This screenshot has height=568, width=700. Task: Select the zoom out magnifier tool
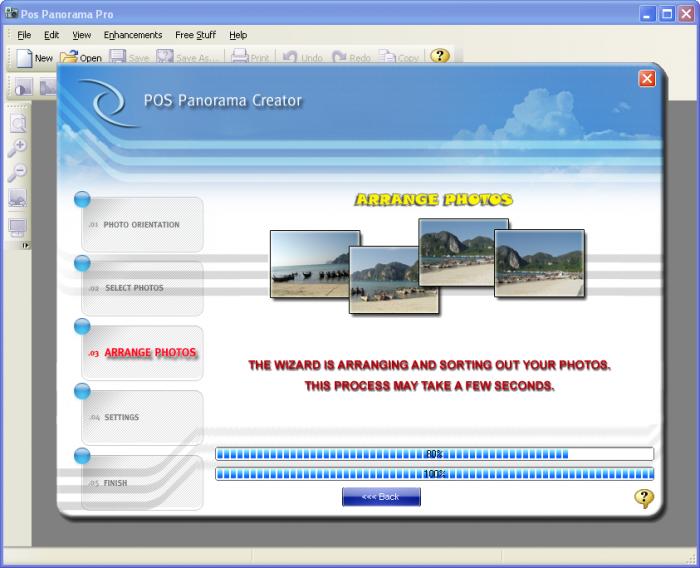pos(17,173)
